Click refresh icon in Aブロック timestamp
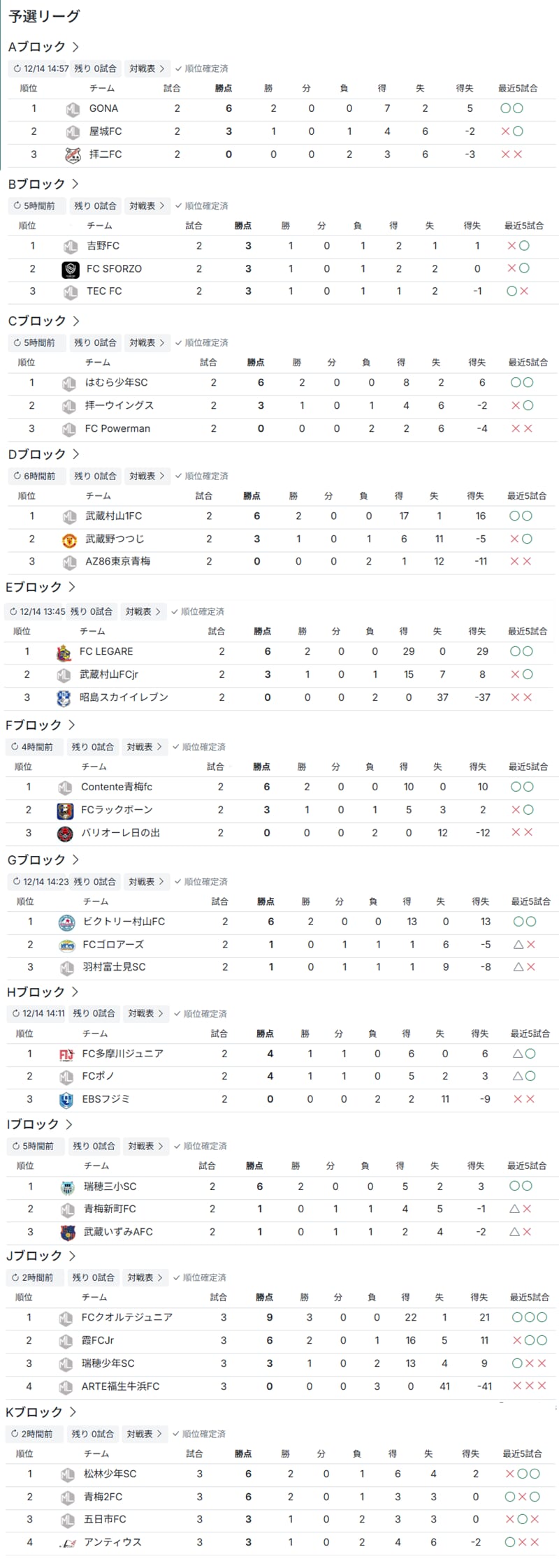This screenshot has width=559, height=1568. click(x=17, y=69)
